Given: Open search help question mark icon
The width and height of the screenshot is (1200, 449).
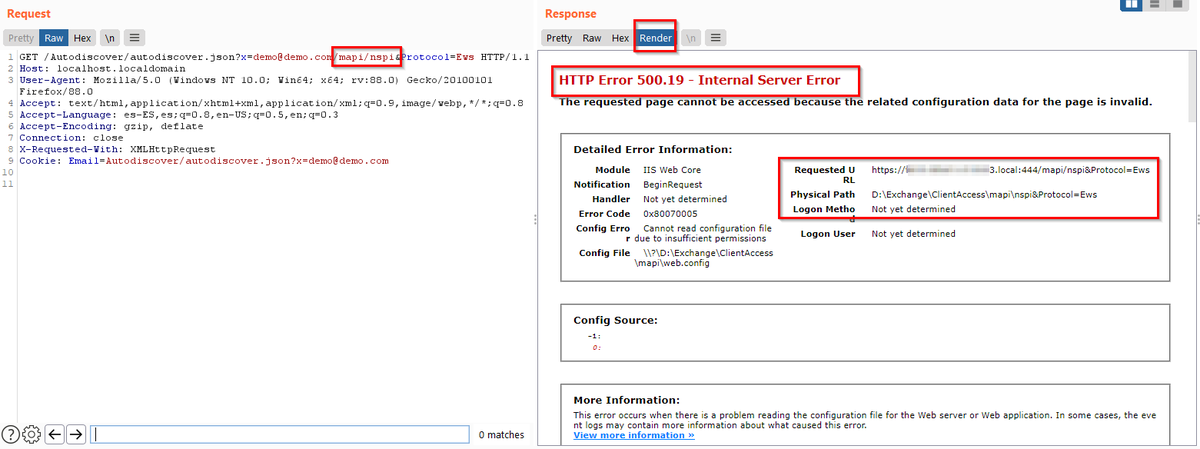Looking at the screenshot, I should (x=11, y=434).
